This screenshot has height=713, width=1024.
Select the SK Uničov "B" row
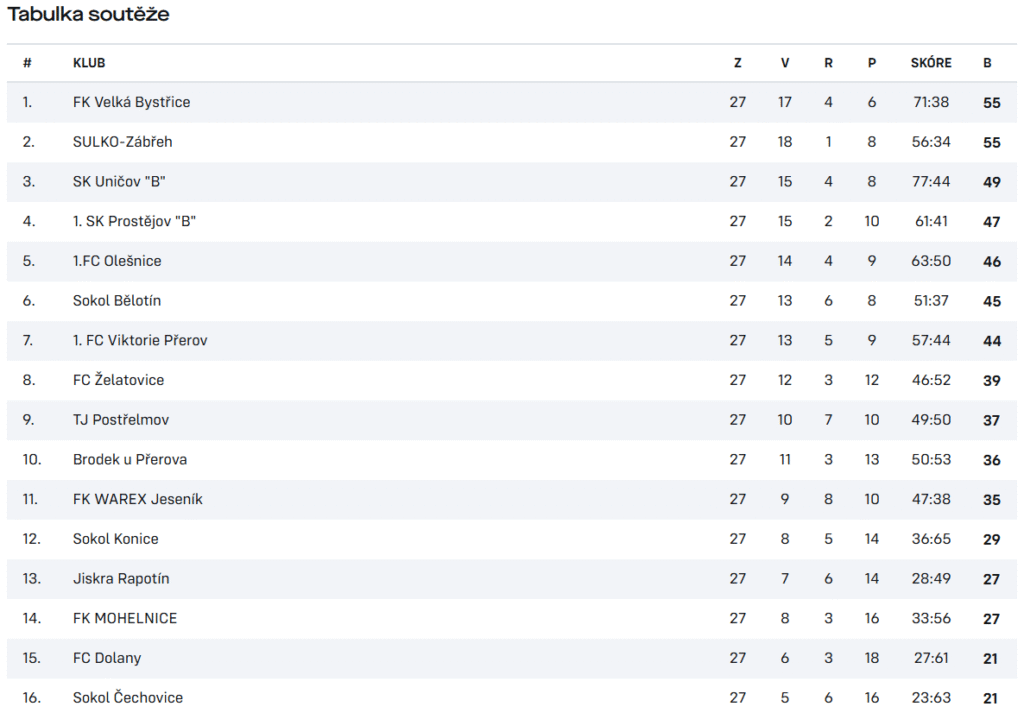click(x=511, y=182)
